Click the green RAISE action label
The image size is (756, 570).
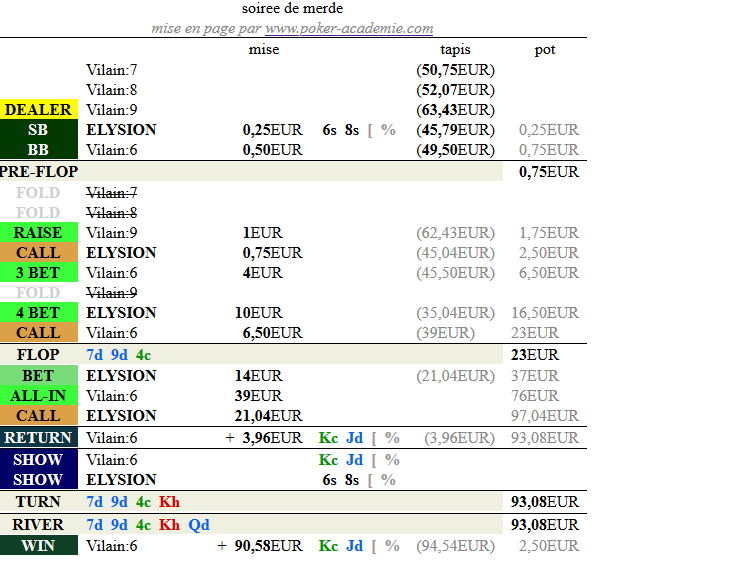tap(39, 232)
